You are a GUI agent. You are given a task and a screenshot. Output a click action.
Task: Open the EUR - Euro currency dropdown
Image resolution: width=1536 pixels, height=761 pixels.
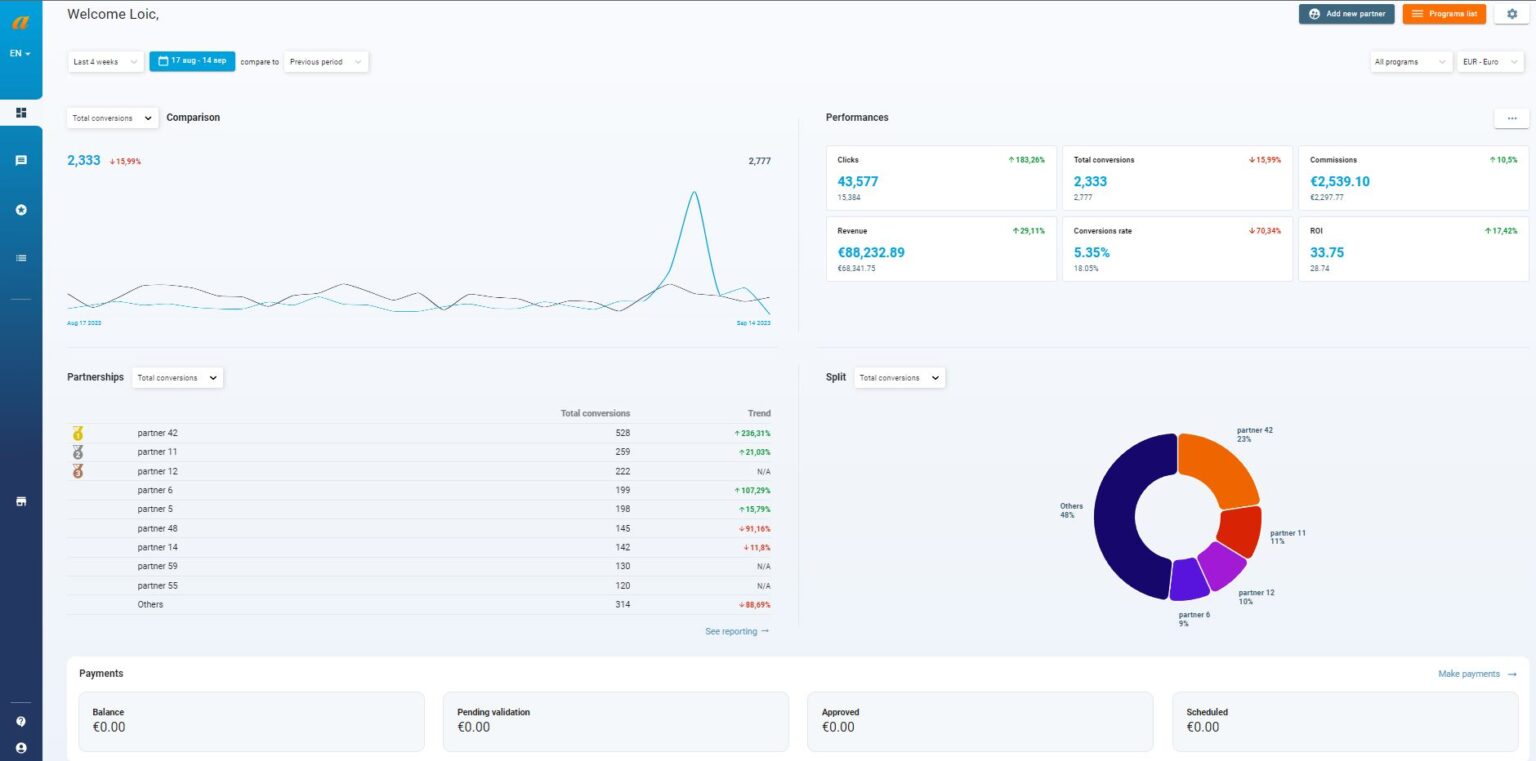[x=1489, y=61]
